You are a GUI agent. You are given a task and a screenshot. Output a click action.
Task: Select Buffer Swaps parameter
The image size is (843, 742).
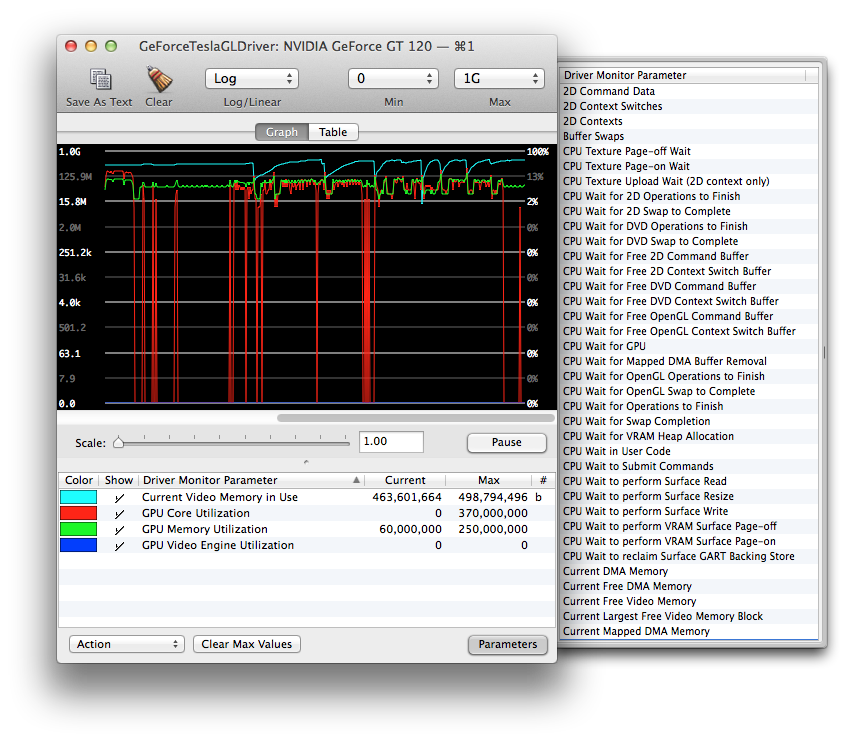coord(689,137)
